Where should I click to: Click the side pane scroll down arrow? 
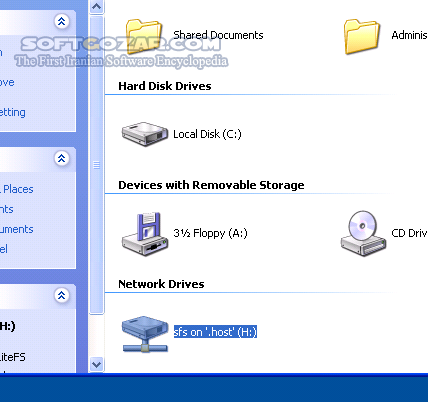tap(97, 364)
